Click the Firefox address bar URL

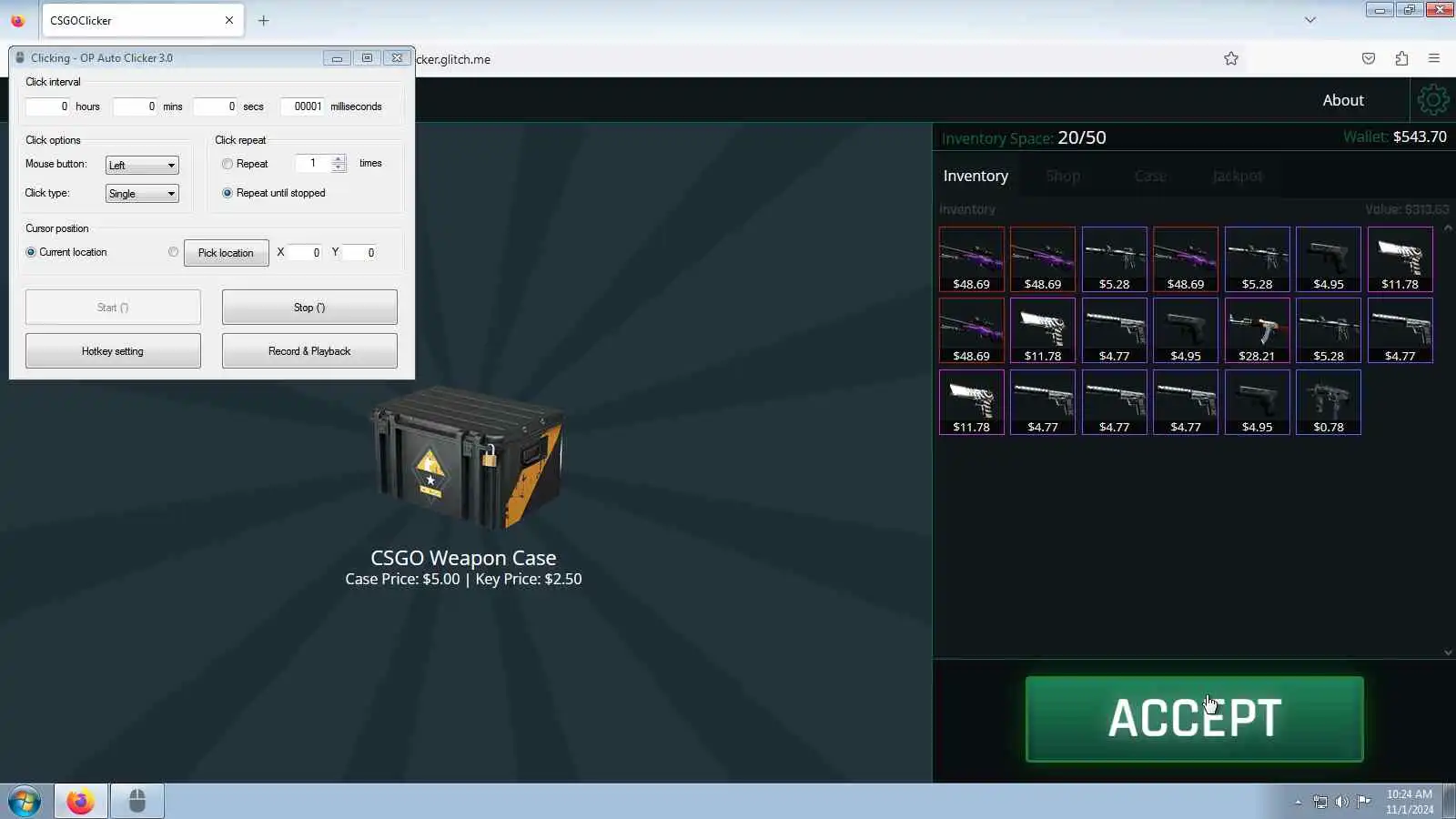point(452,59)
